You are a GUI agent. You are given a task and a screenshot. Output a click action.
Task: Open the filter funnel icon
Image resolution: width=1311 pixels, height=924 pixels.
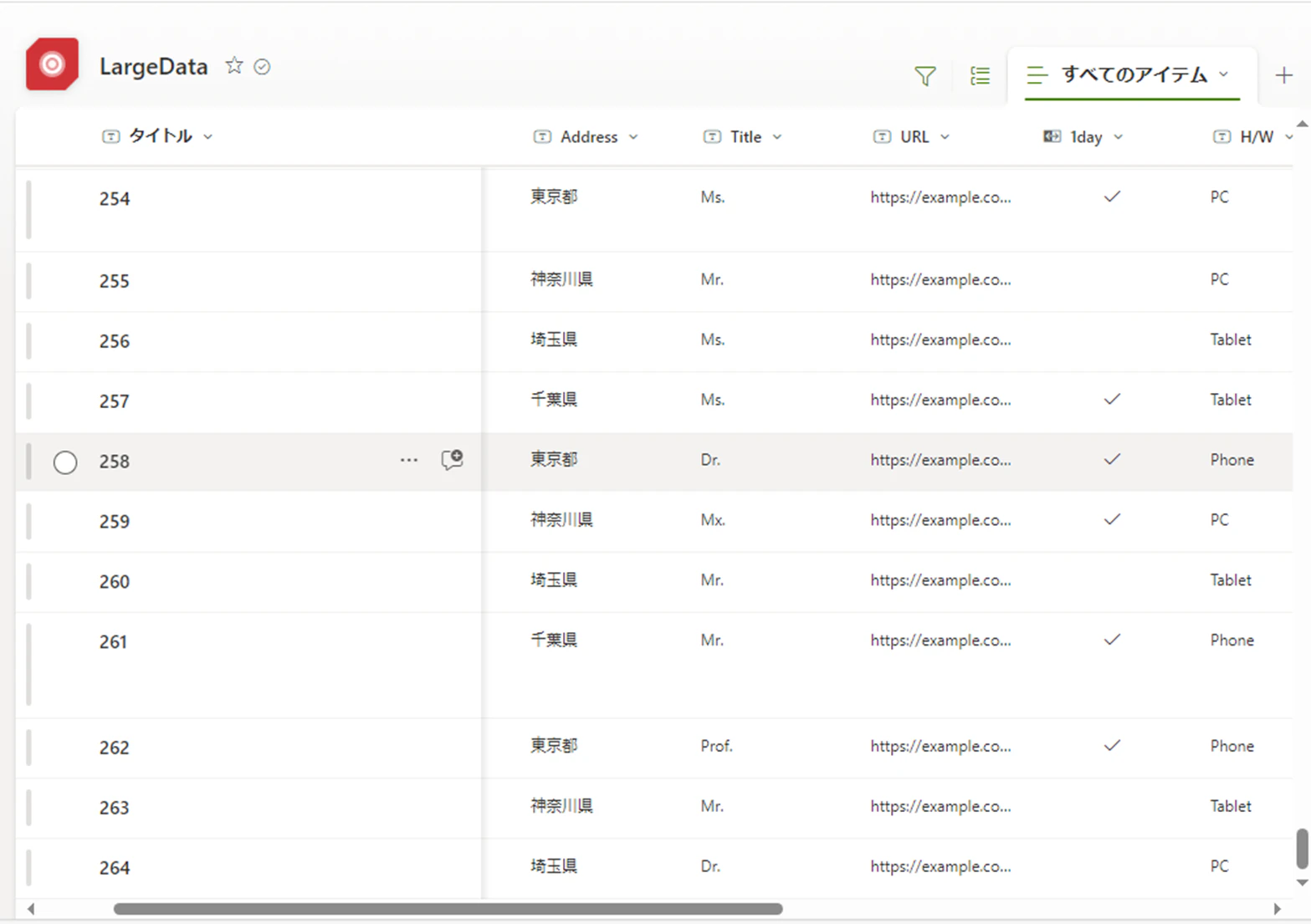click(924, 76)
